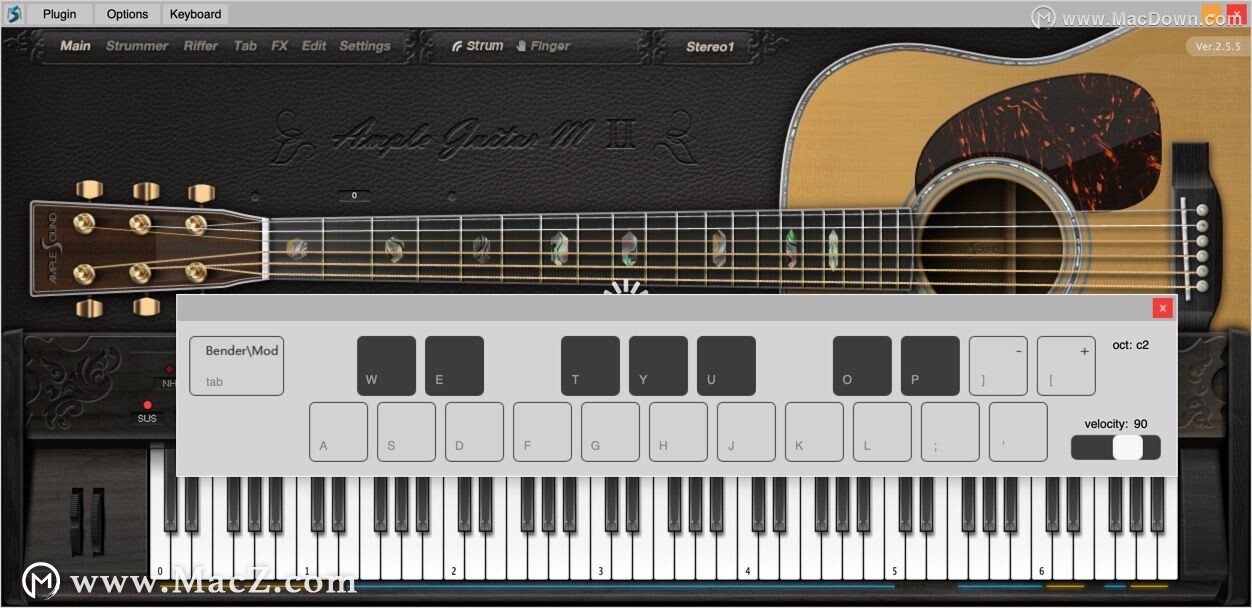This screenshot has width=1252, height=608.
Task: Click the D white key button
Action: tap(474, 432)
